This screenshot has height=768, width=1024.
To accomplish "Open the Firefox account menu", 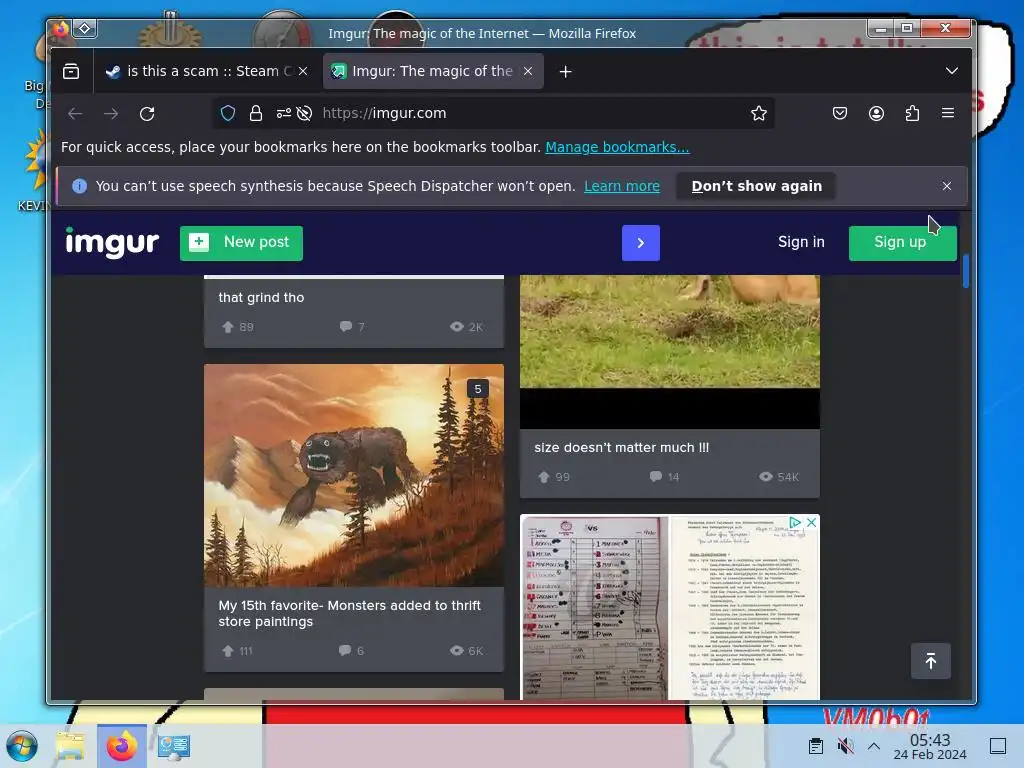I will coord(876,114).
